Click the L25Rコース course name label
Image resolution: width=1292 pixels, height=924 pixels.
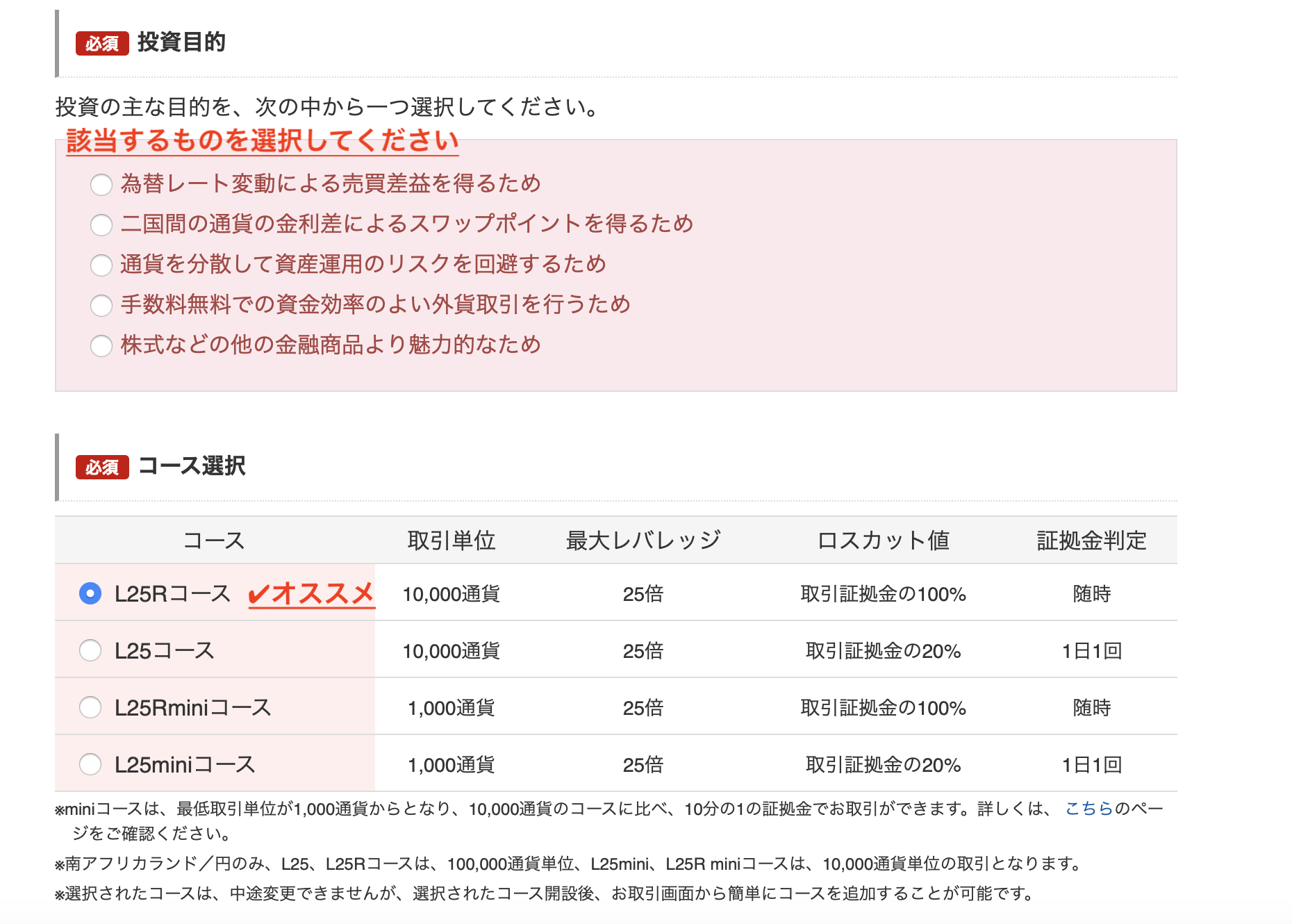[172, 594]
